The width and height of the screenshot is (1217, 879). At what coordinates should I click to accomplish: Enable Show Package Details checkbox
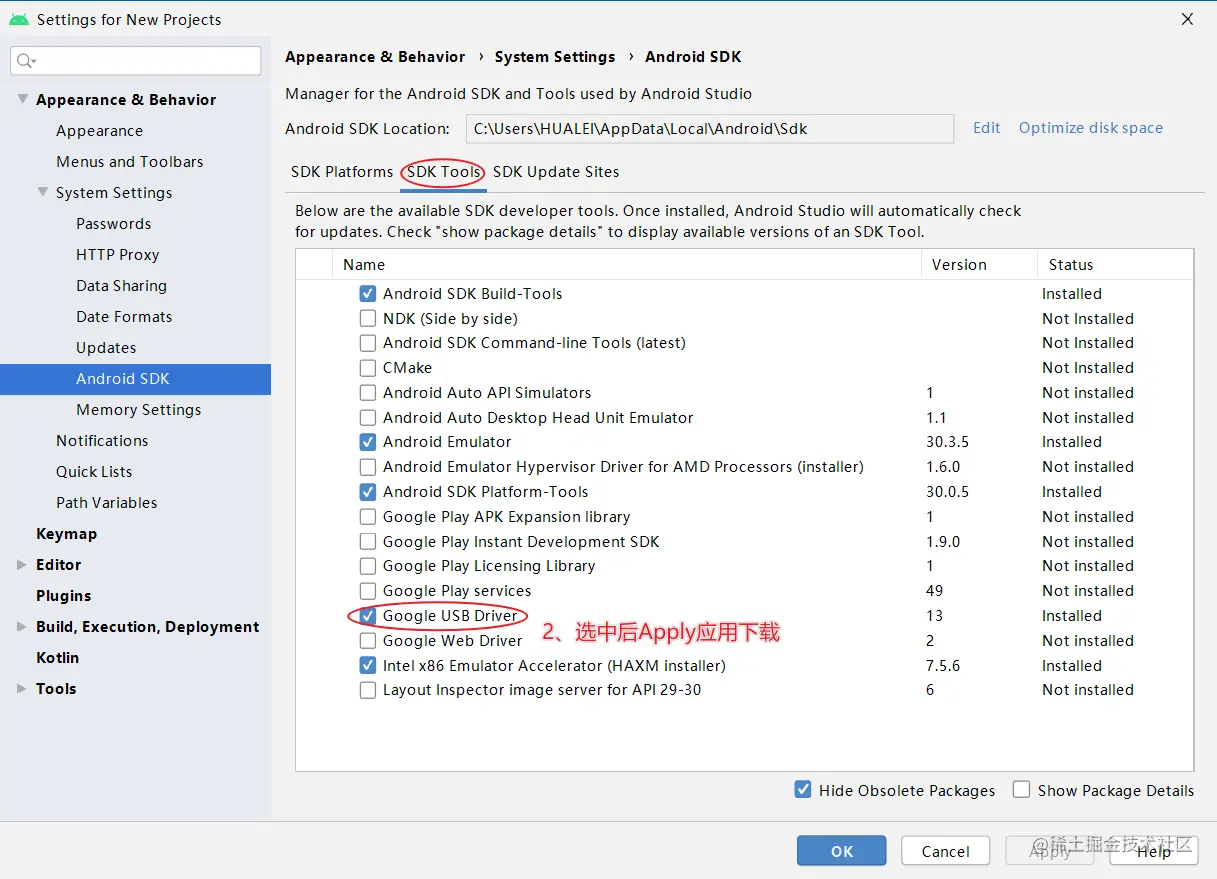[x=1021, y=790]
